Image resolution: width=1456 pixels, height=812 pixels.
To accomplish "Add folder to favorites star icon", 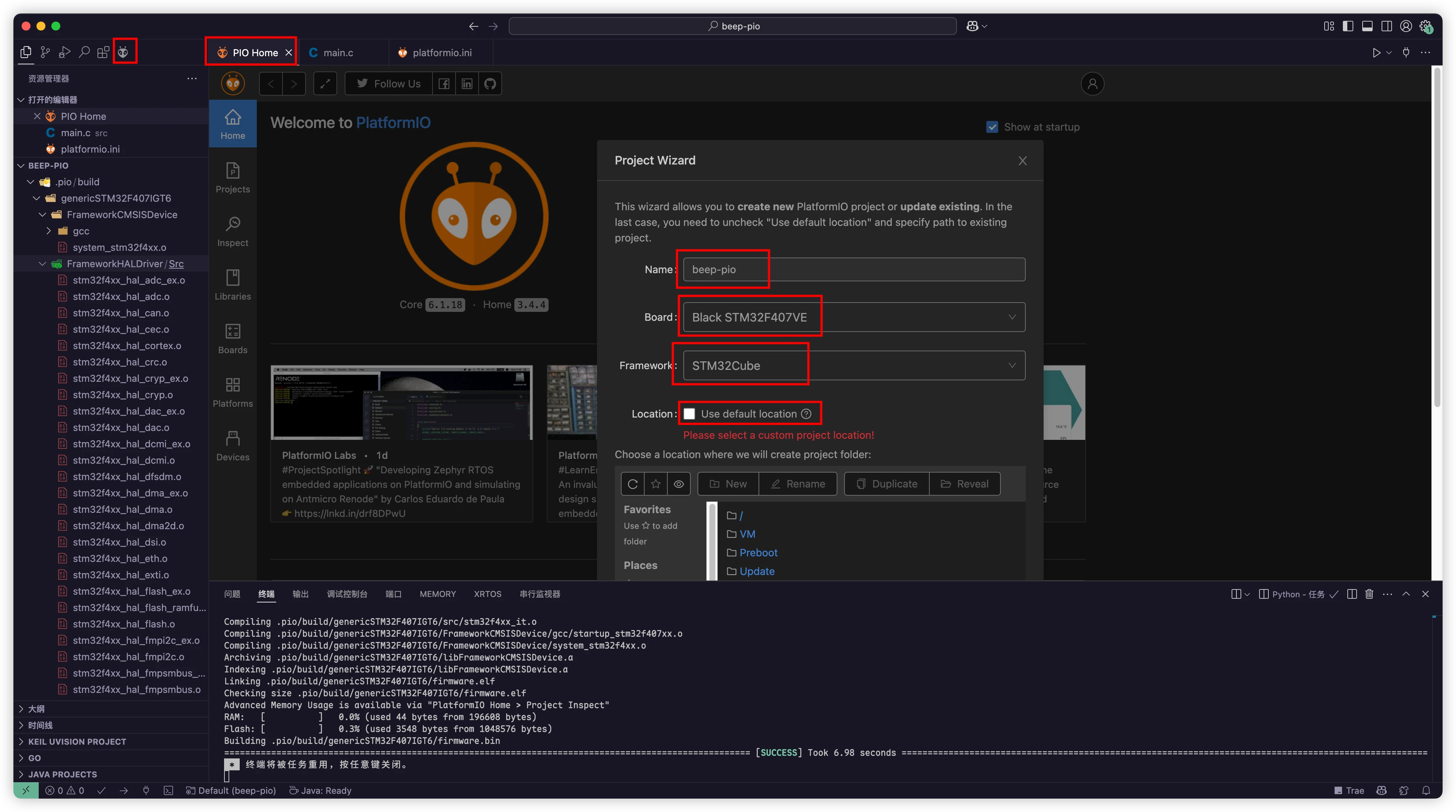I will (x=656, y=484).
